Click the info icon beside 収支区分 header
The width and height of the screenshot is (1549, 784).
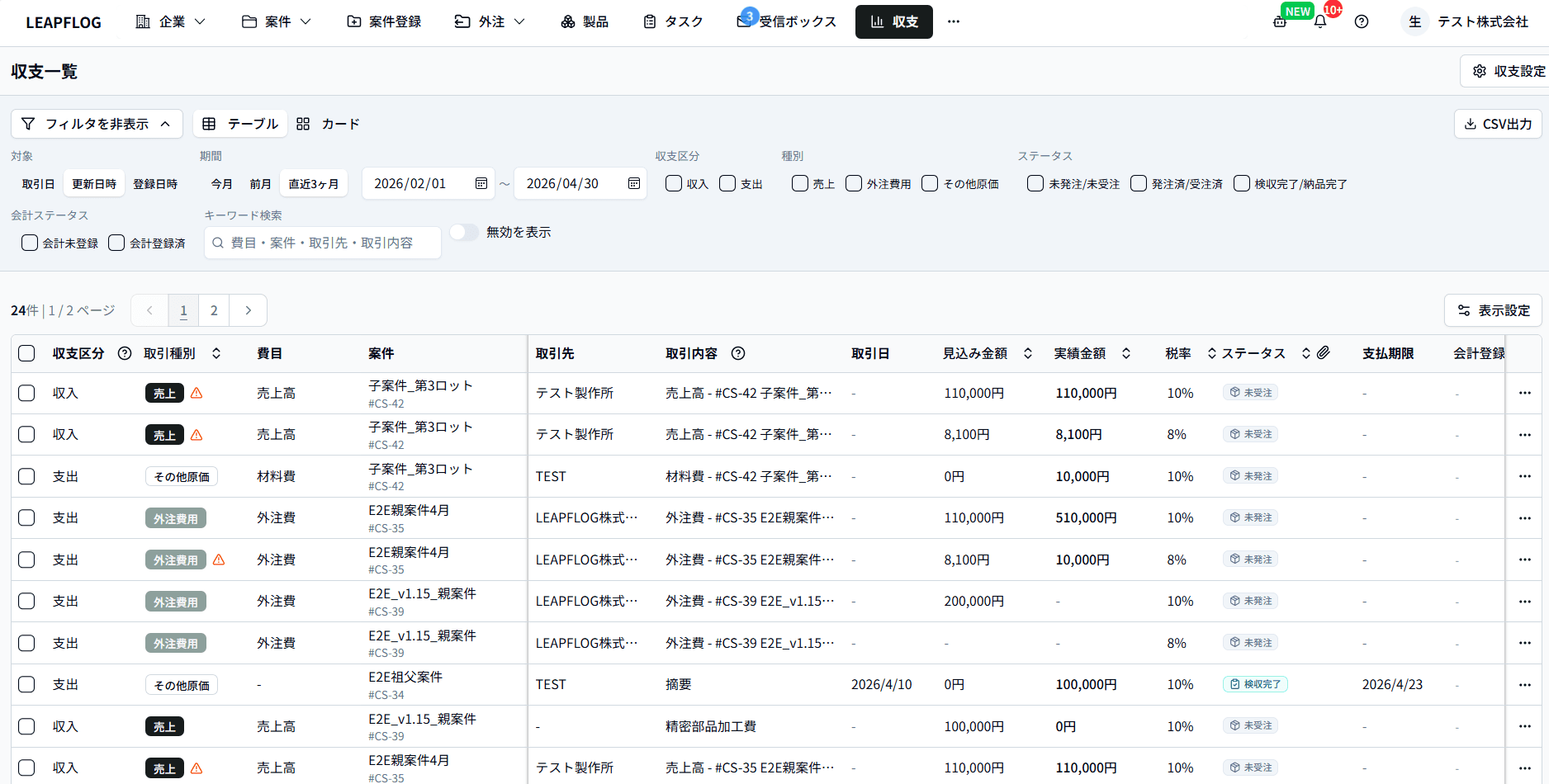click(125, 353)
